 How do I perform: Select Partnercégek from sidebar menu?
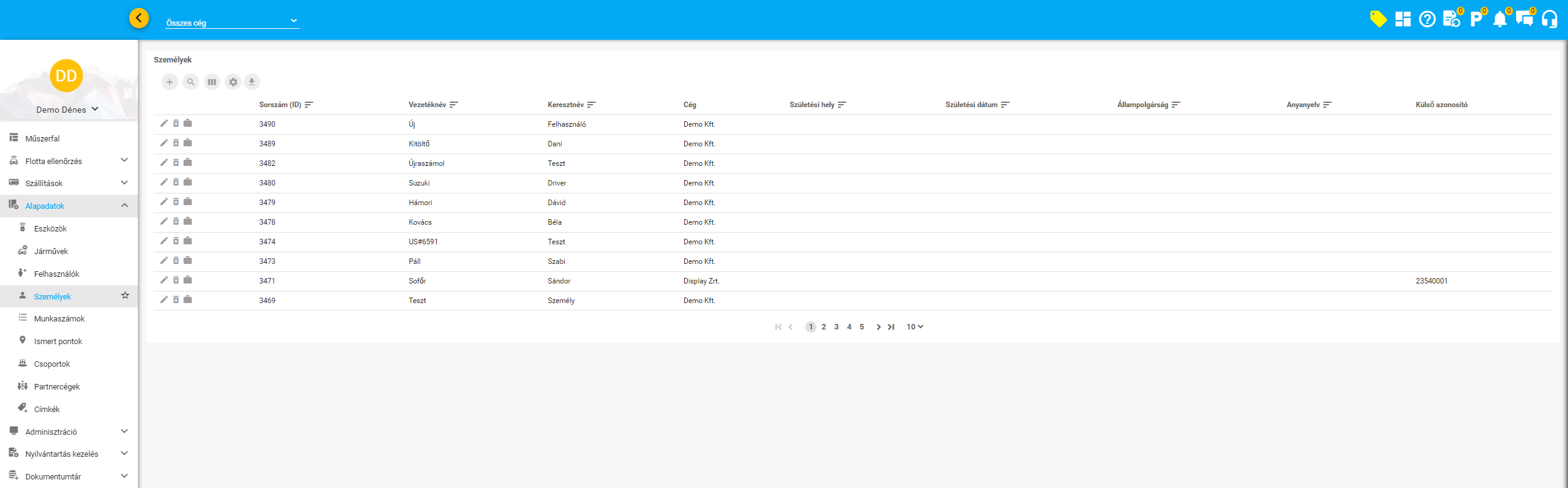click(57, 386)
